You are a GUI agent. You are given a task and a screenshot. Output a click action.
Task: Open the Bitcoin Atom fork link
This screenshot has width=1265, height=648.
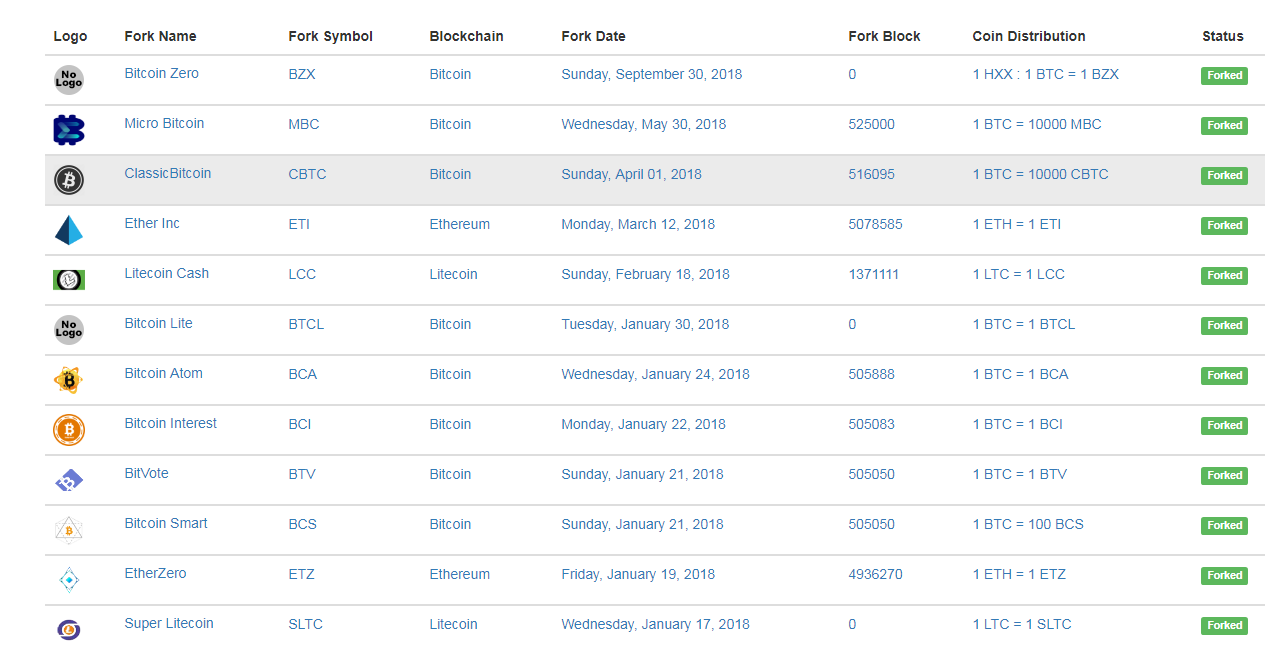(x=164, y=373)
